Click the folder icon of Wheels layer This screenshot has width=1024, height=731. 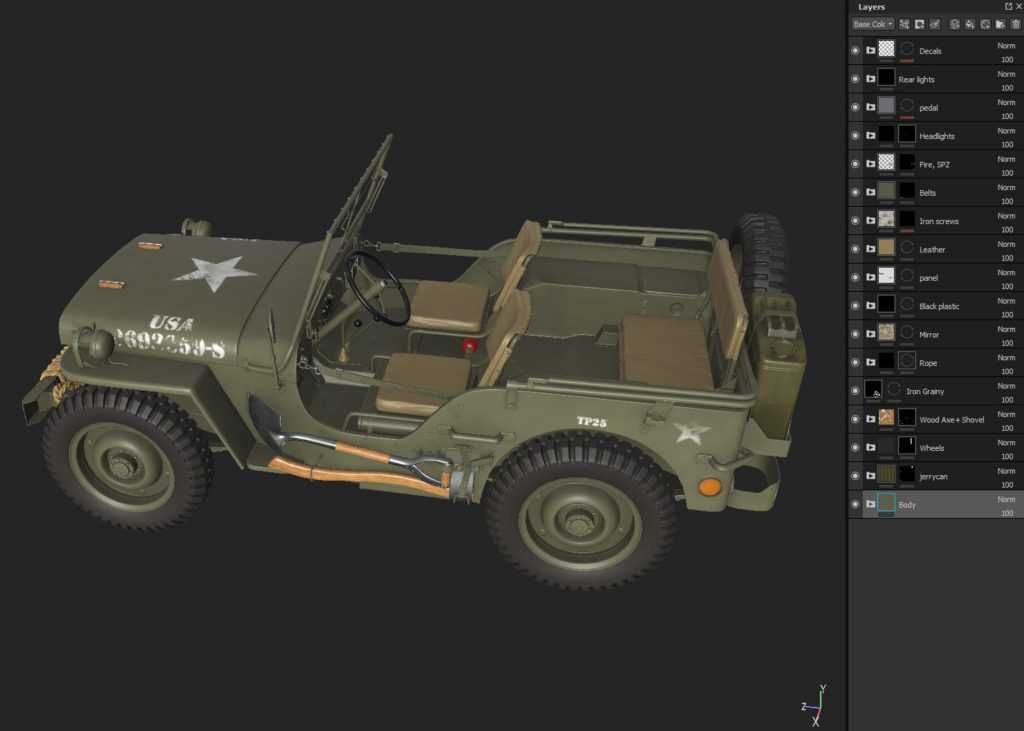[870, 448]
